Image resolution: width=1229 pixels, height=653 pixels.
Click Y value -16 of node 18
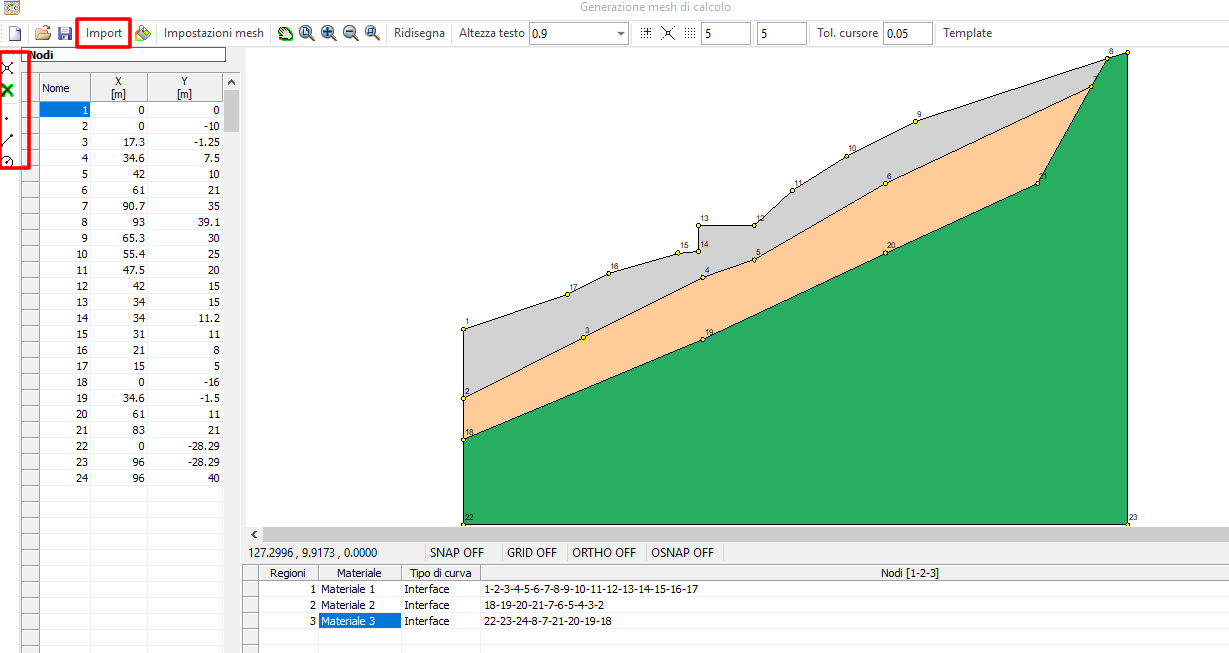tap(184, 382)
